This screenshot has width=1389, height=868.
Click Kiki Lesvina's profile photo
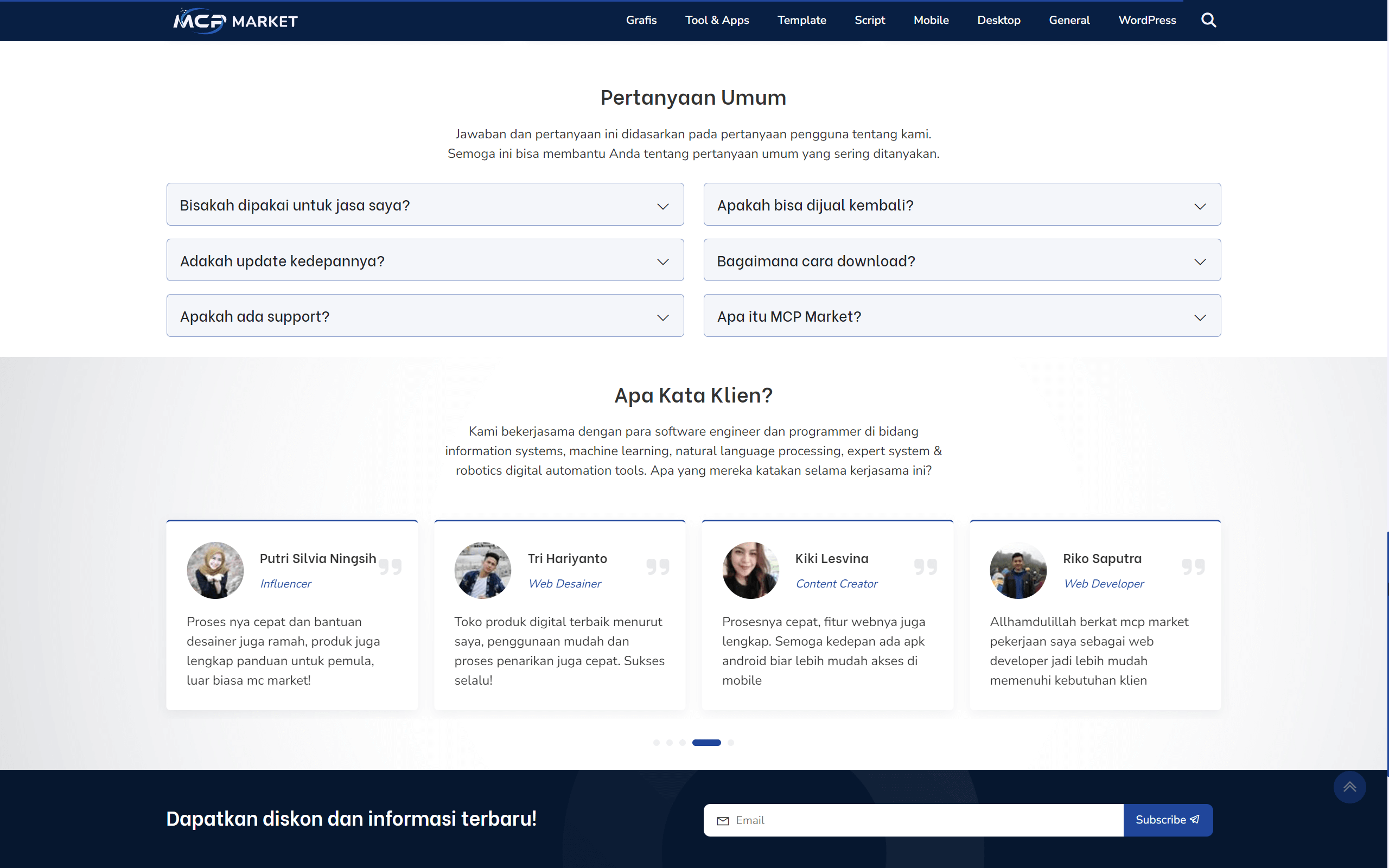750,570
